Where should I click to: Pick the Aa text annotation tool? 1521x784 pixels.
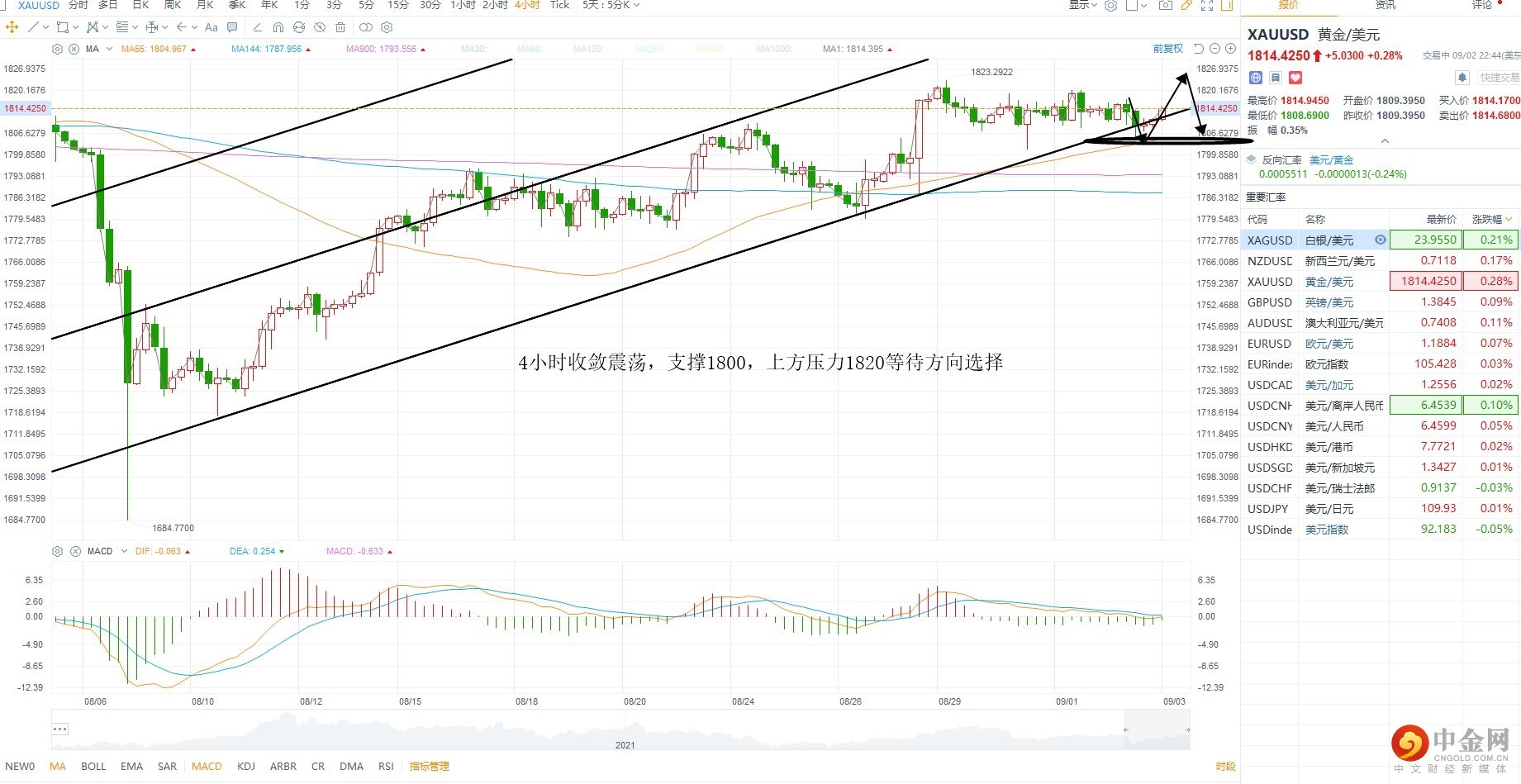tap(212, 27)
